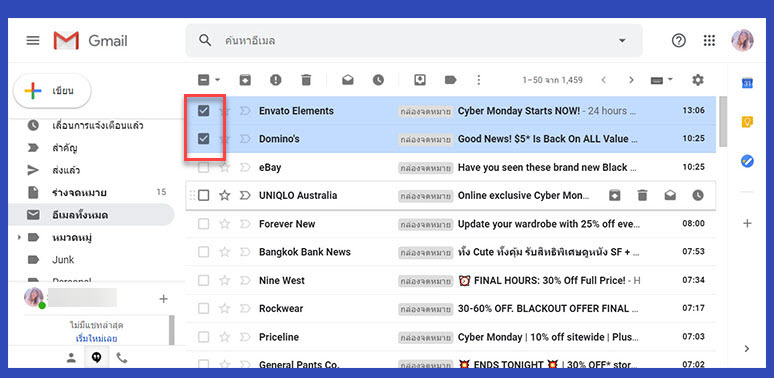The width and height of the screenshot is (774, 378).
Task: Mark selected emails as read from toolbar
Action: (x=348, y=80)
